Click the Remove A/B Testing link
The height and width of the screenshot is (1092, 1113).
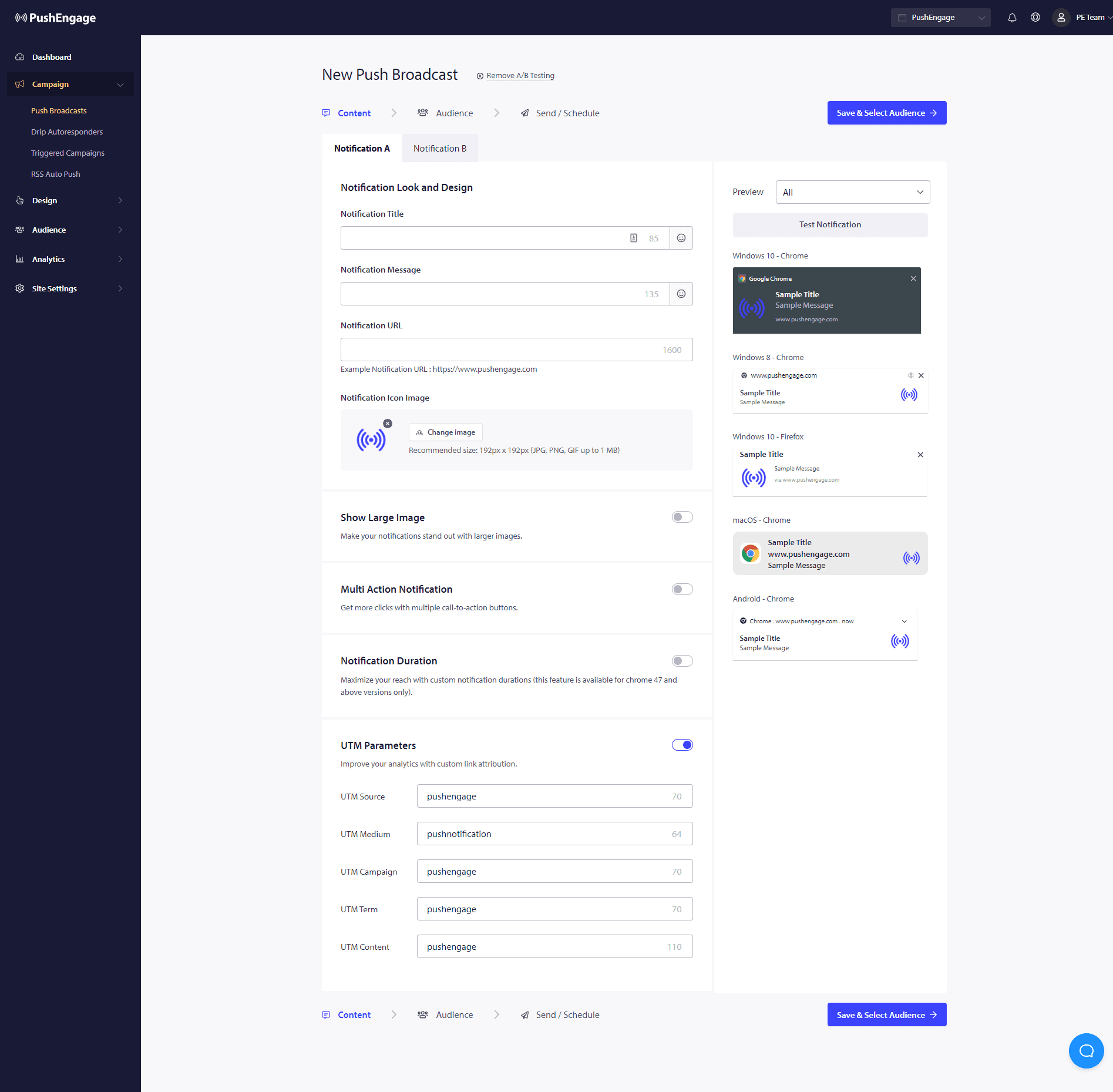click(x=520, y=76)
